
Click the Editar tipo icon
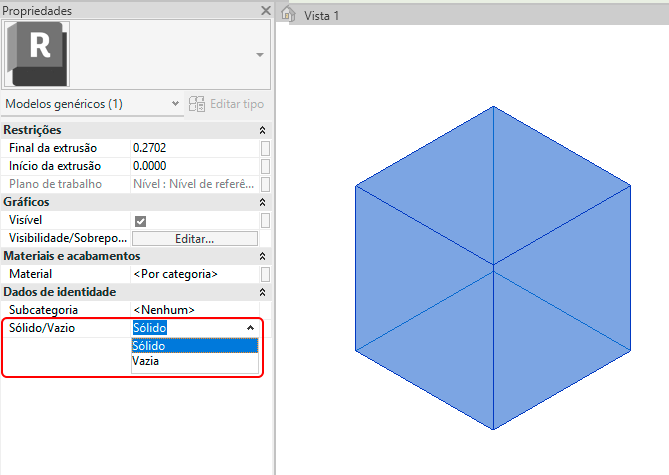pos(197,103)
